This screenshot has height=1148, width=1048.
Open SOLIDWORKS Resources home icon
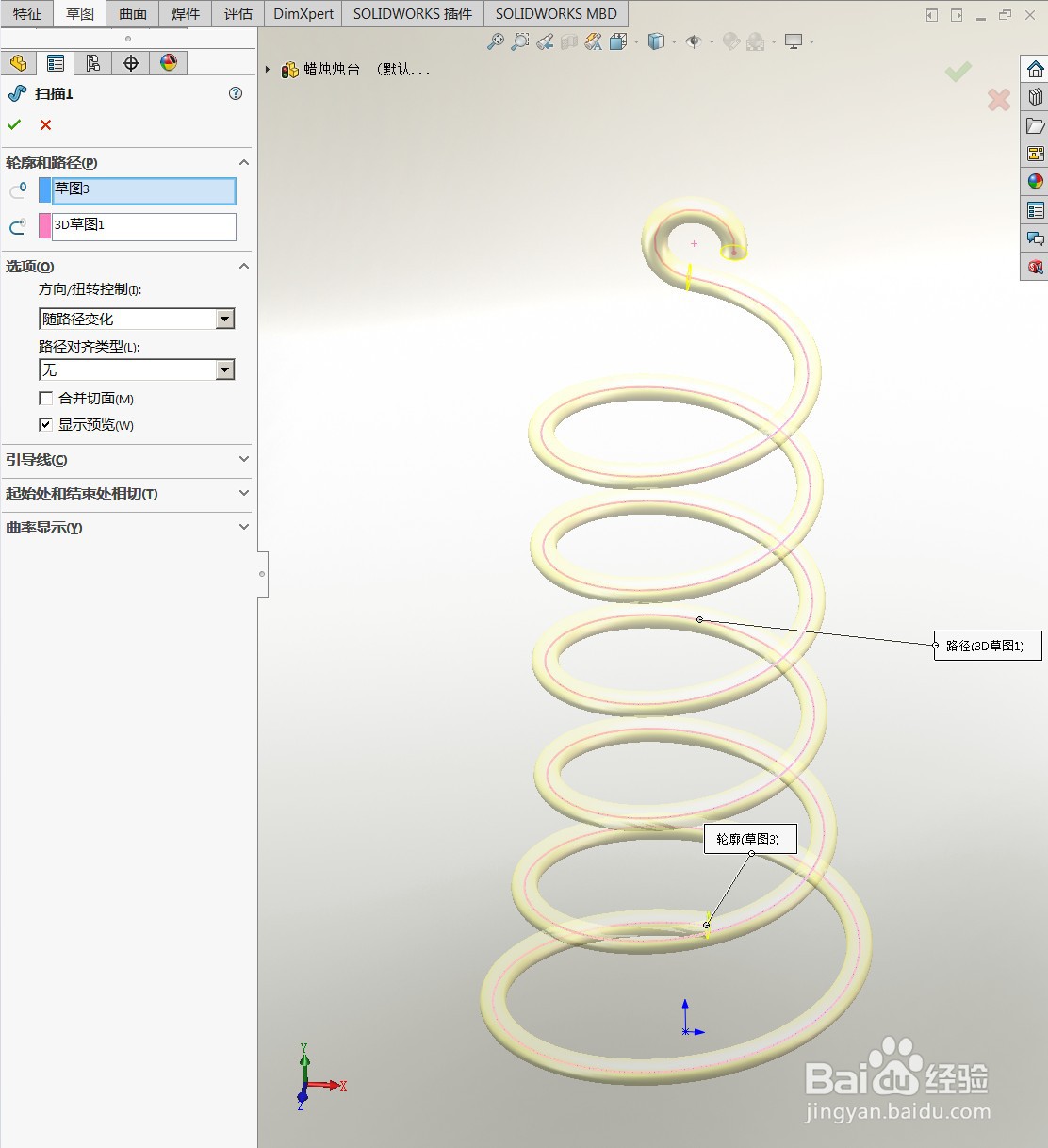(1035, 69)
